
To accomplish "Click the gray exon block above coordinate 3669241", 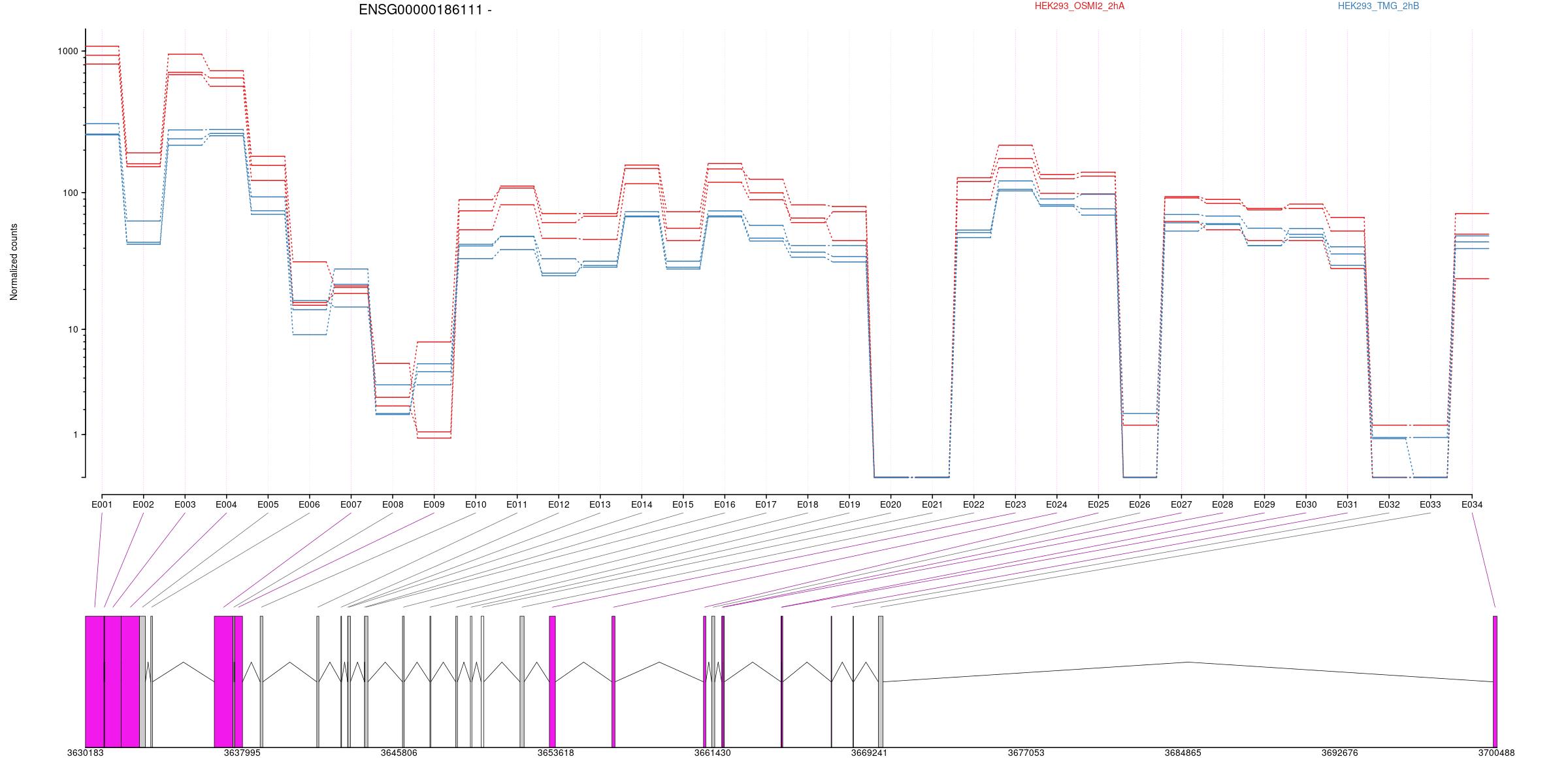I will 881,681.
